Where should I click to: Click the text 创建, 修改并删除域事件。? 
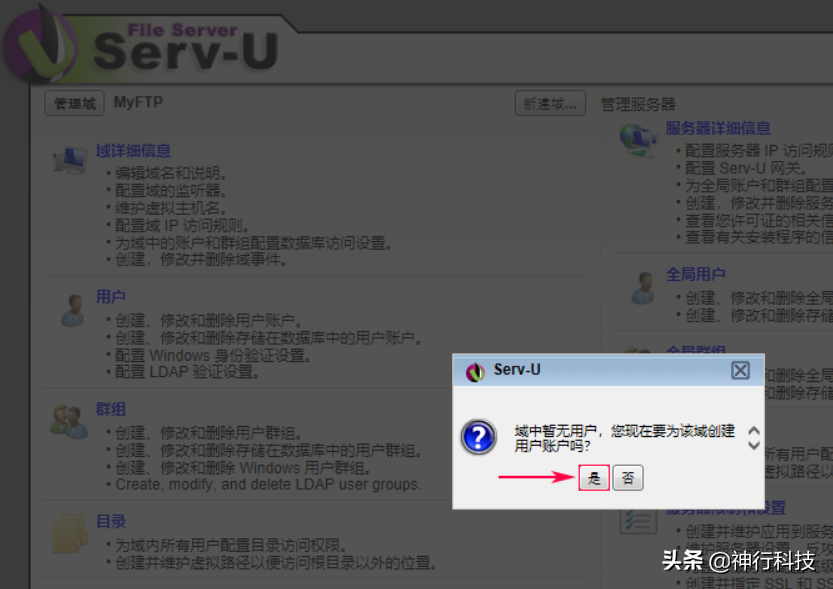point(201,260)
